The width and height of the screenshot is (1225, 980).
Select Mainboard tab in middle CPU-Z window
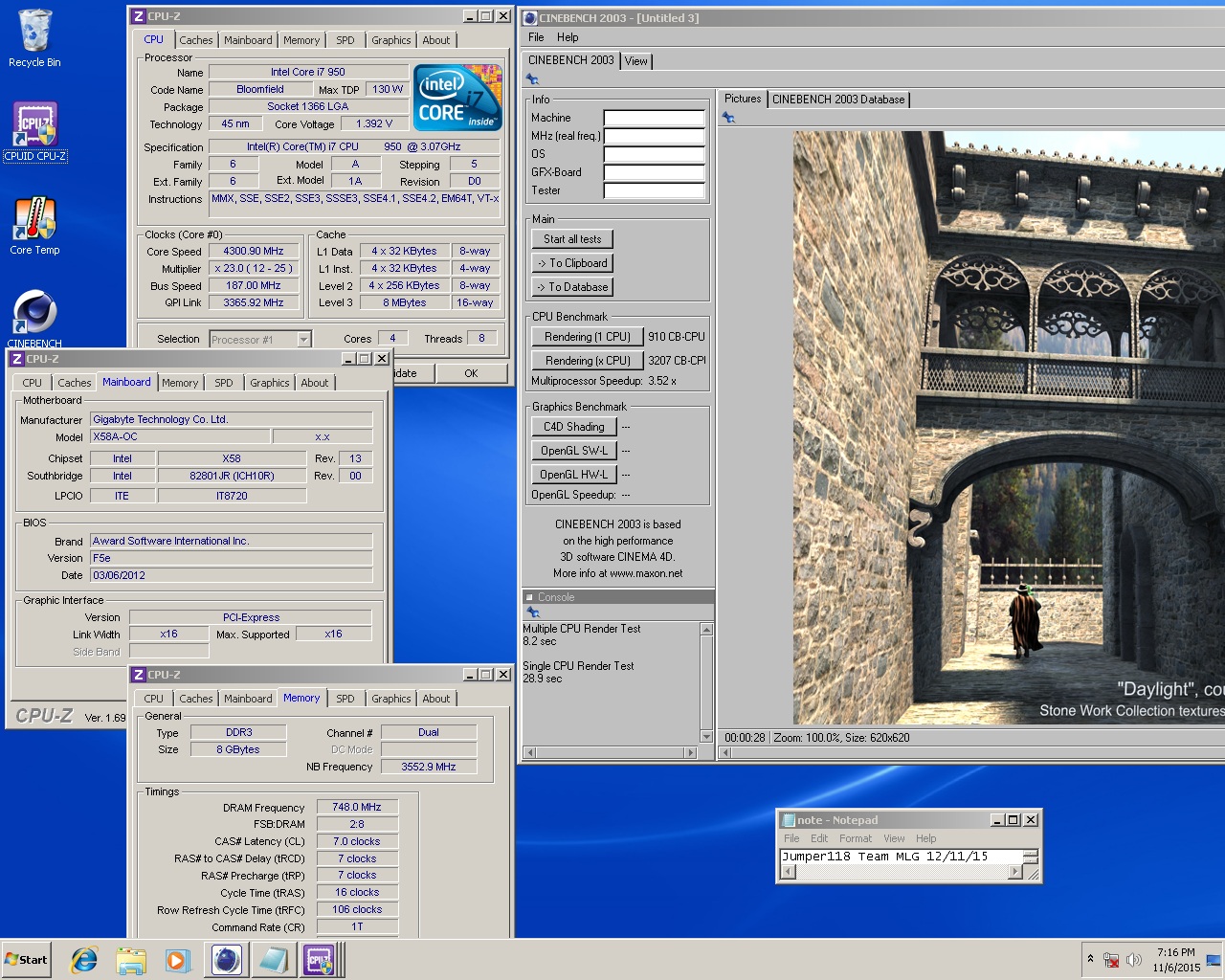(126, 382)
